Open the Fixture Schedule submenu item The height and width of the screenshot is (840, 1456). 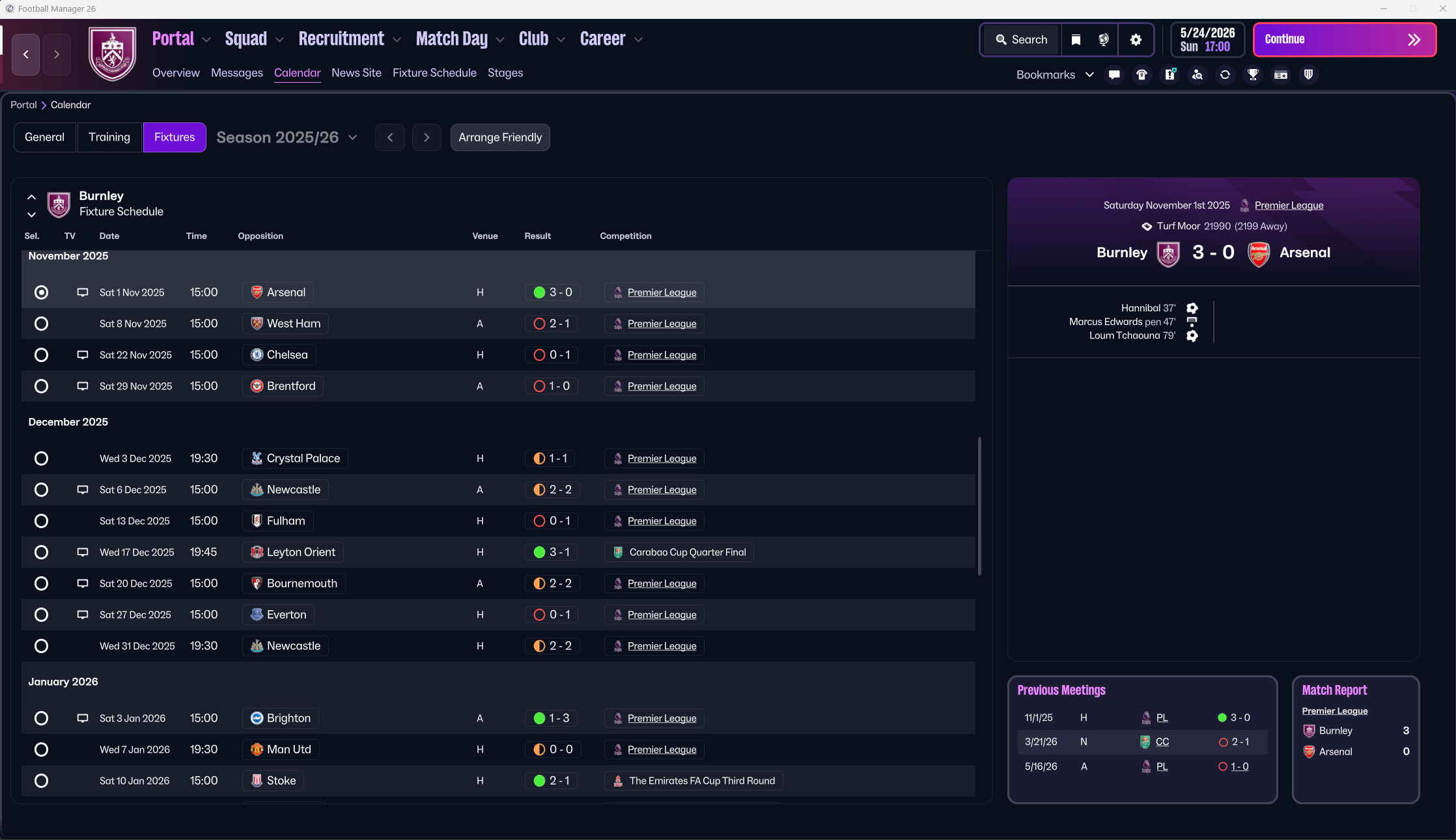(434, 73)
